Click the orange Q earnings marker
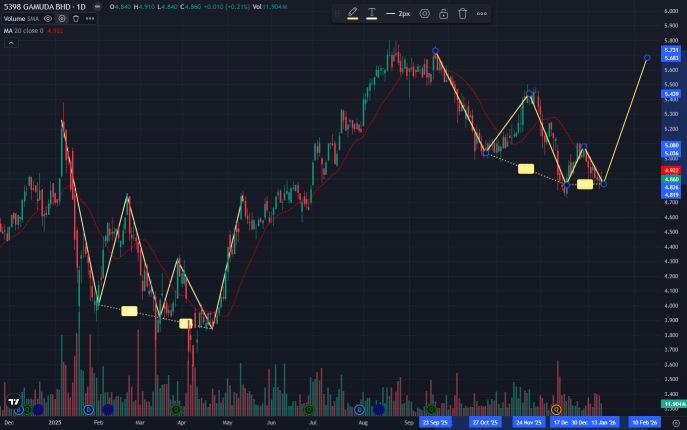The height and width of the screenshot is (430, 687). (556, 410)
